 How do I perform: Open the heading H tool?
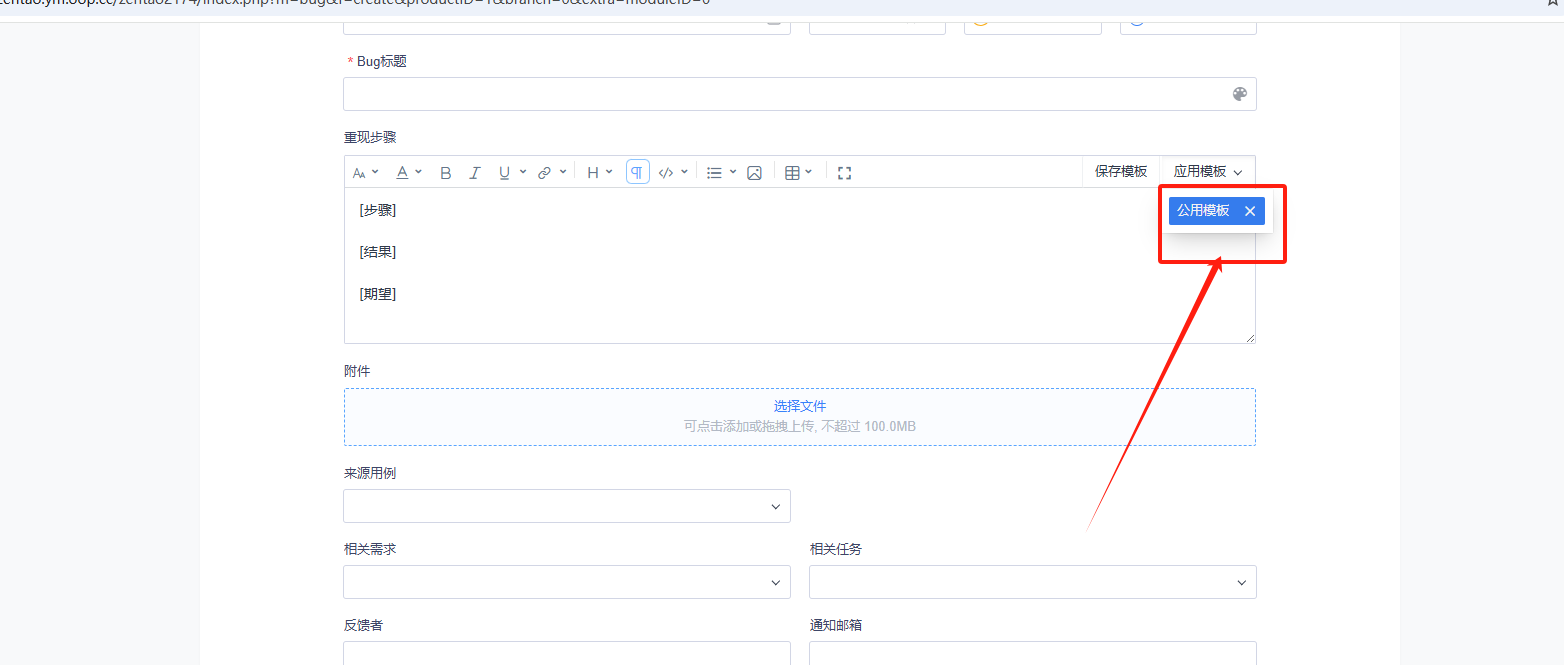coord(593,173)
